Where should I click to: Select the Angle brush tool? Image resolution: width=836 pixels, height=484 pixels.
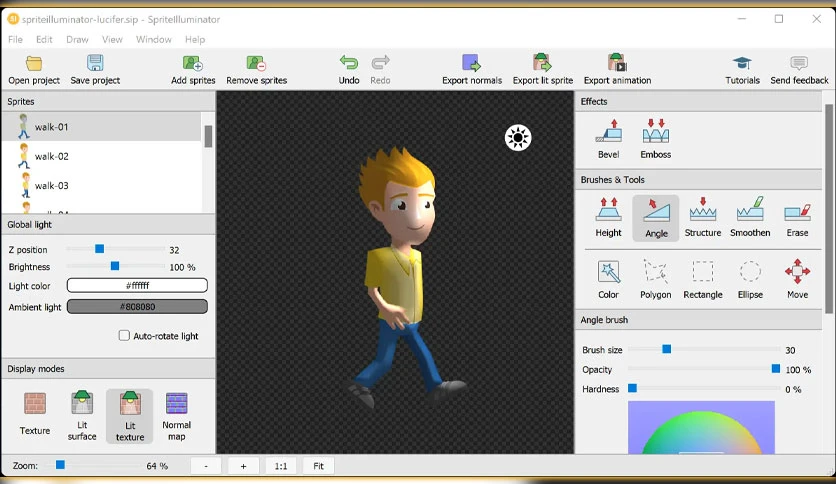click(656, 217)
